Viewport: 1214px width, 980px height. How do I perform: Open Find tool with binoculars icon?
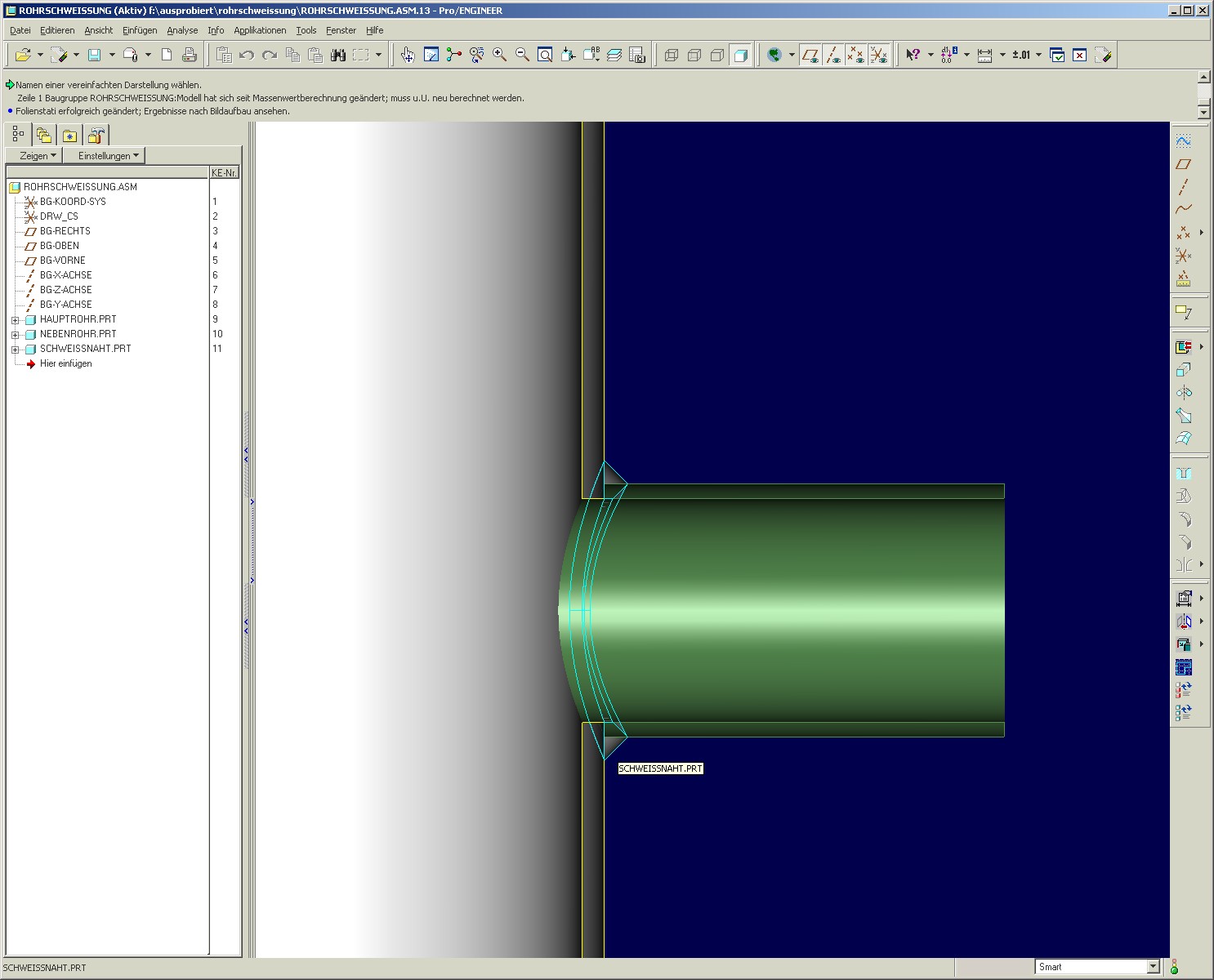click(x=337, y=55)
